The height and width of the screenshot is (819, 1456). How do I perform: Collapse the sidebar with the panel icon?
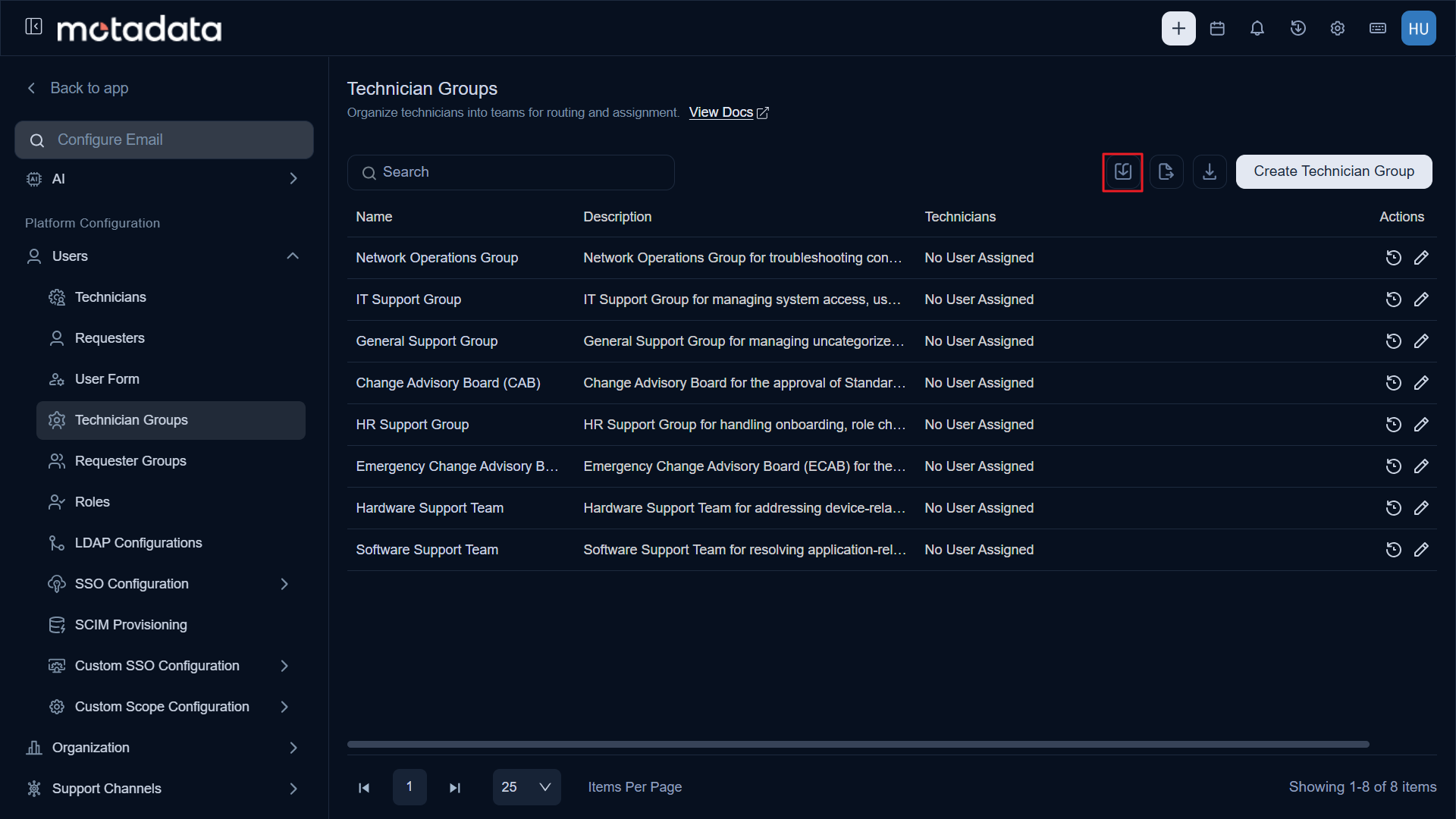pyautogui.click(x=33, y=27)
